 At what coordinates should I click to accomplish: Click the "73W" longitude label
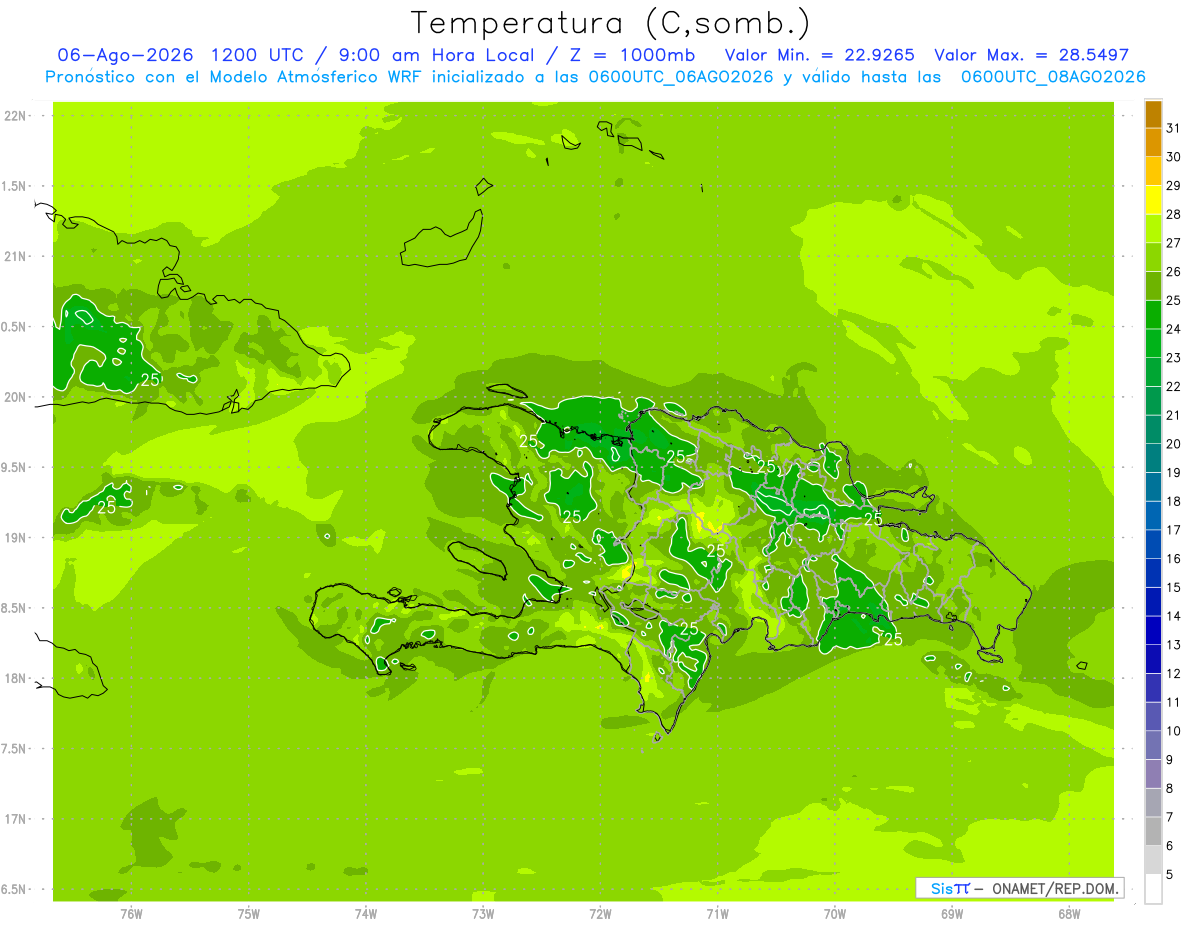pyautogui.click(x=483, y=914)
